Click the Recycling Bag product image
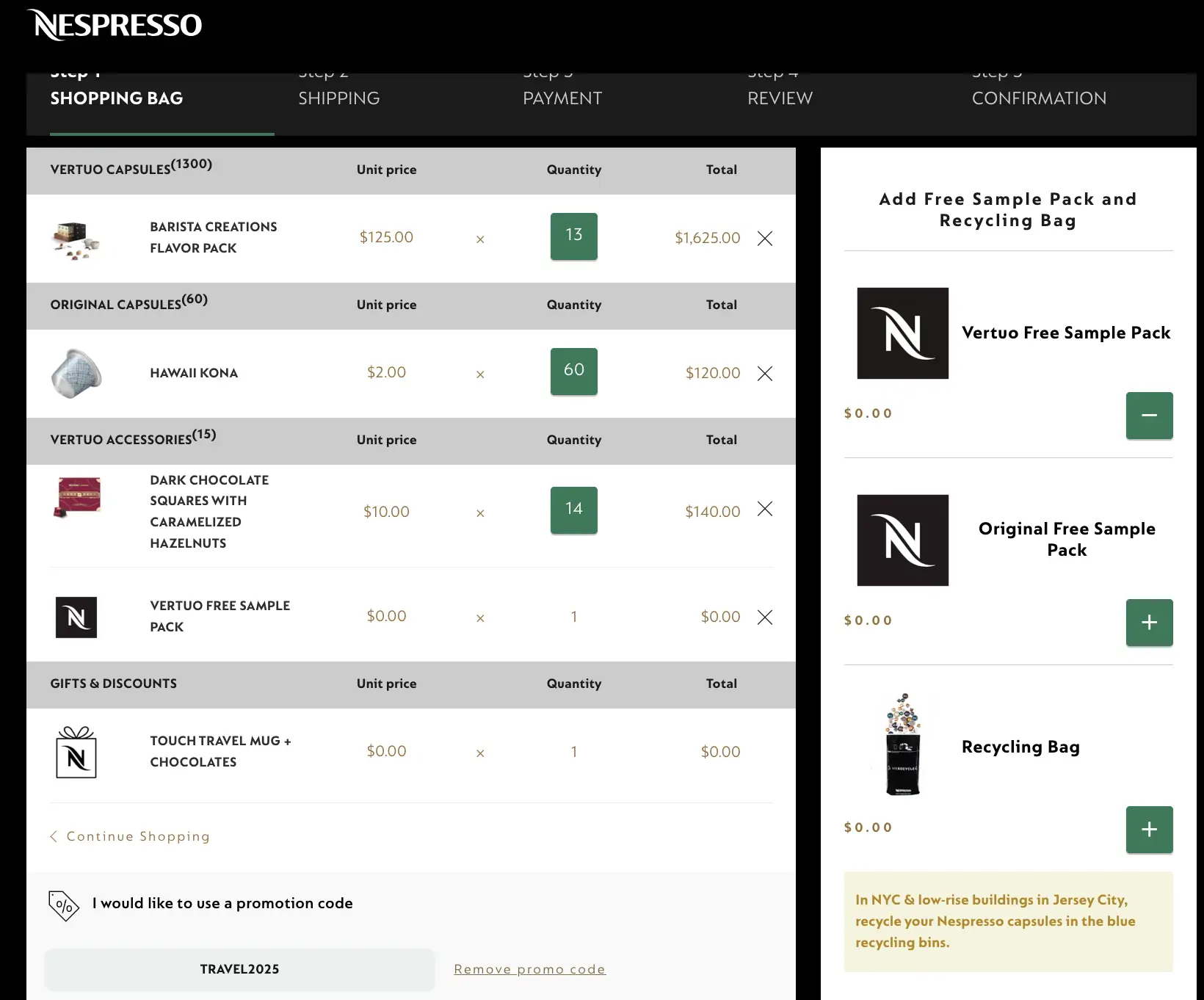Viewport: 1204px width, 1000px height. [x=902, y=745]
